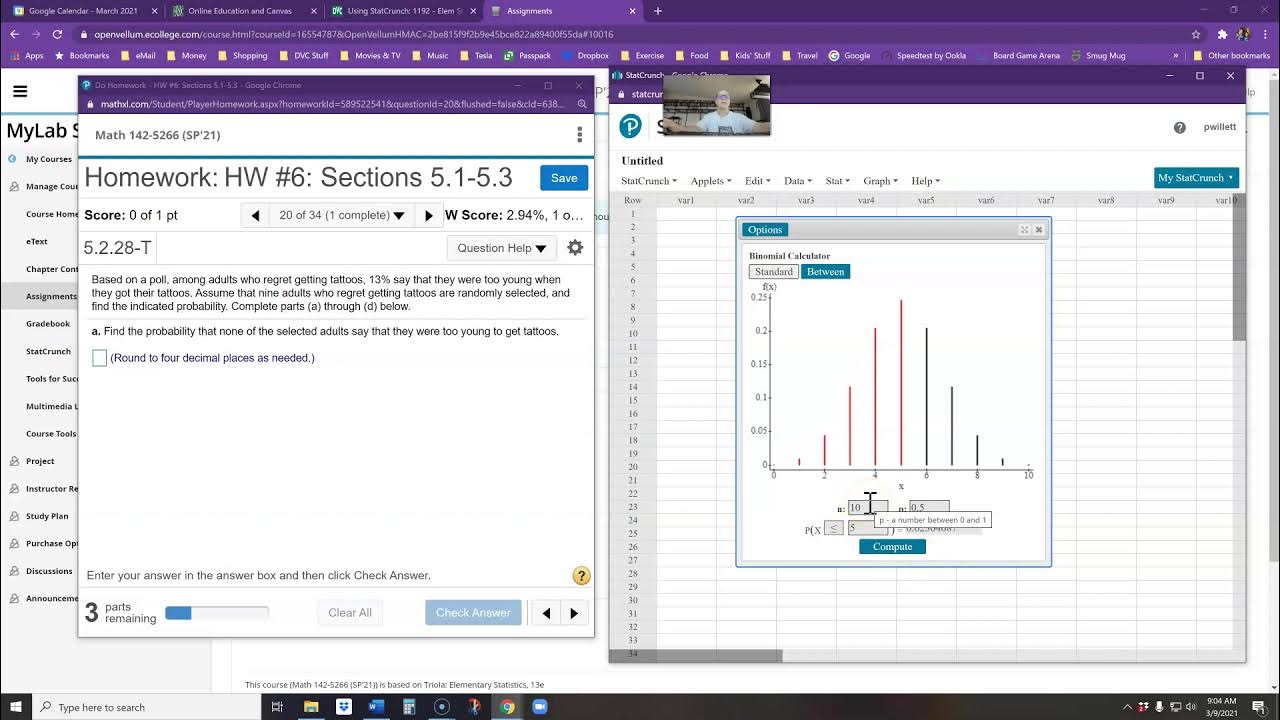Open Gradebook in the sidebar
This screenshot has height=720, width=1280.
point(47,324)
